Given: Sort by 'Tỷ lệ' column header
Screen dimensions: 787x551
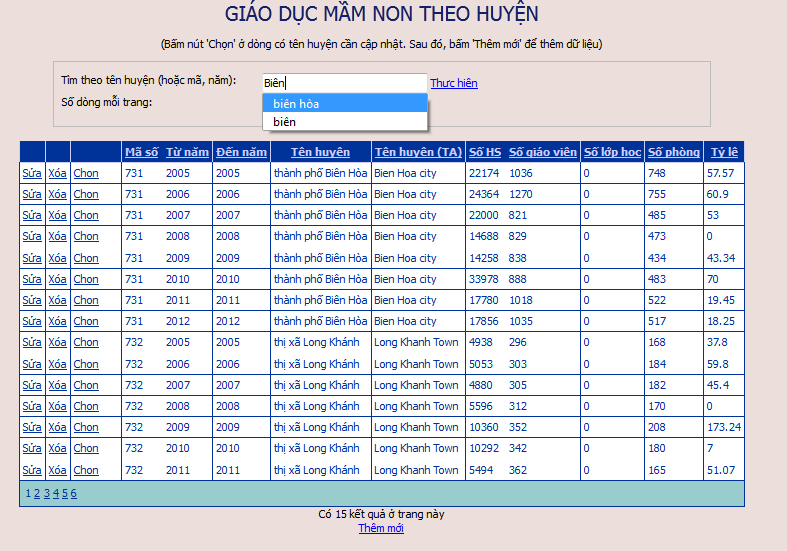Looking at the screenshot, I should (724, 152).
